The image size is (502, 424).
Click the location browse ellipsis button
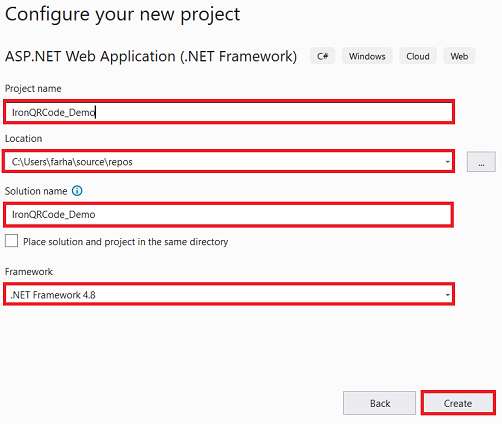pyautogui.click(x=481, y=162)
